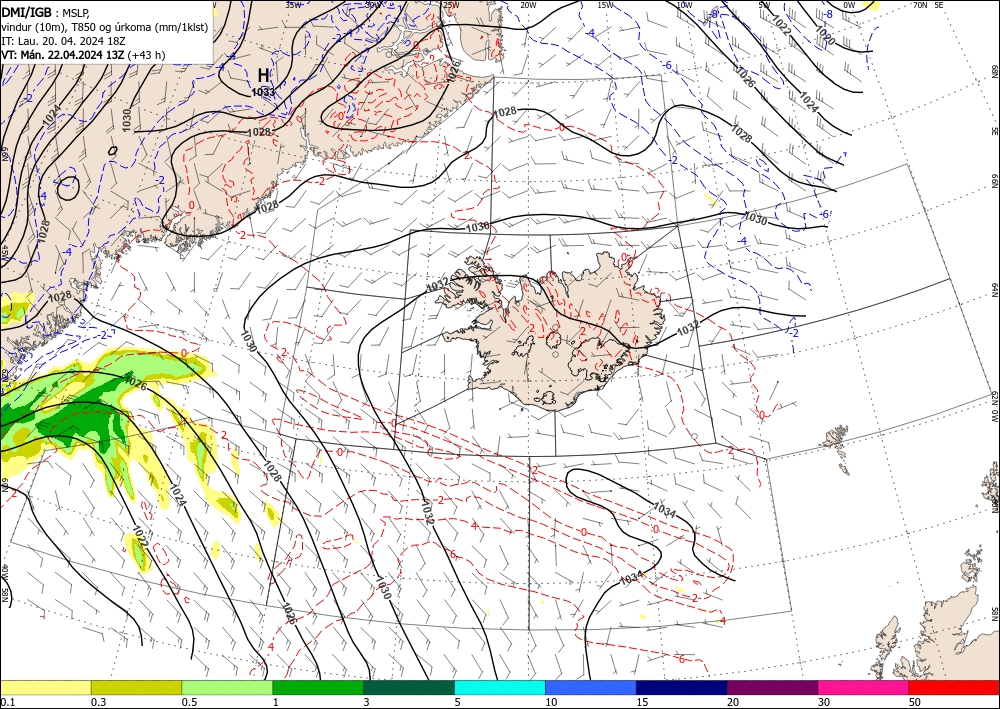Click the navy 15–20 legend swatch

click(682, 687)
